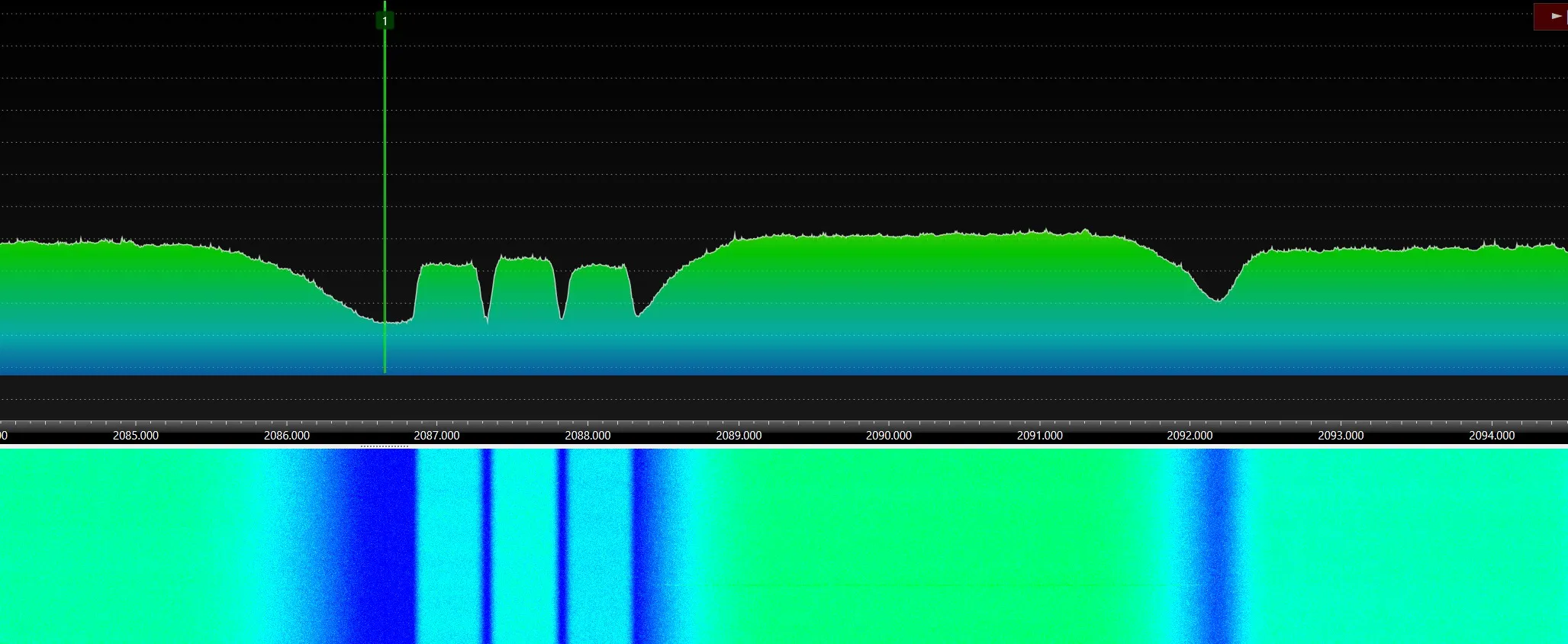Click the 2092.000 frequency label
This screenshot has height=644, width=1568.
point(1190,436)
